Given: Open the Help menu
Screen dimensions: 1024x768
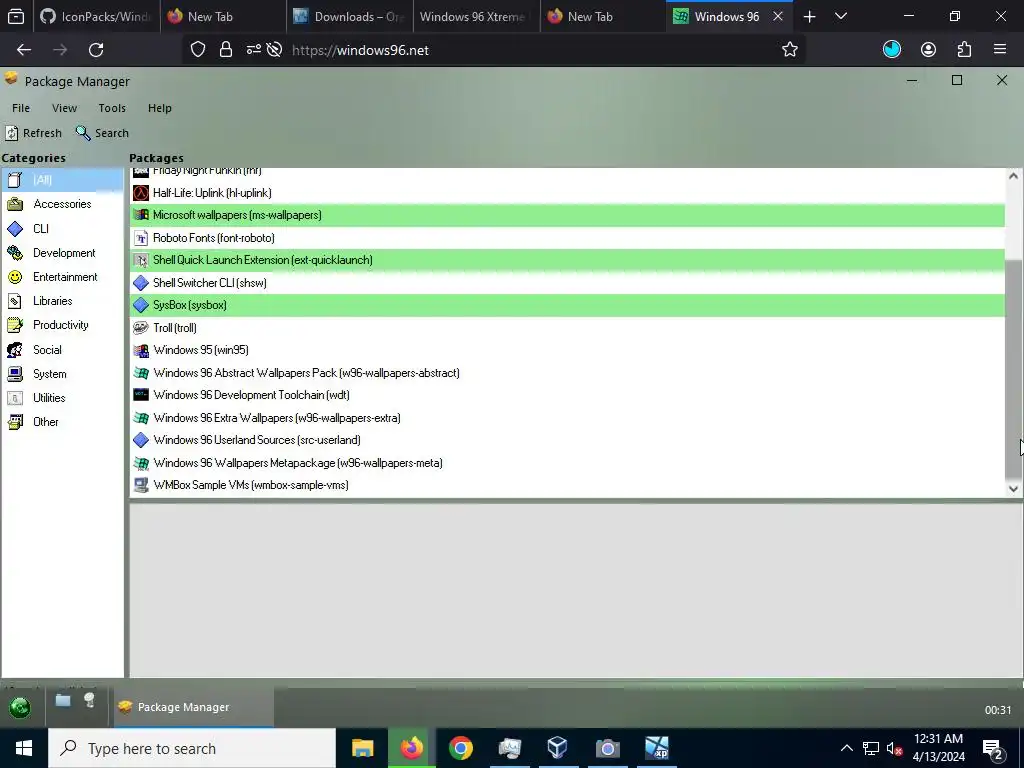Looking at the screenshot, I should (x=159, y=108).
